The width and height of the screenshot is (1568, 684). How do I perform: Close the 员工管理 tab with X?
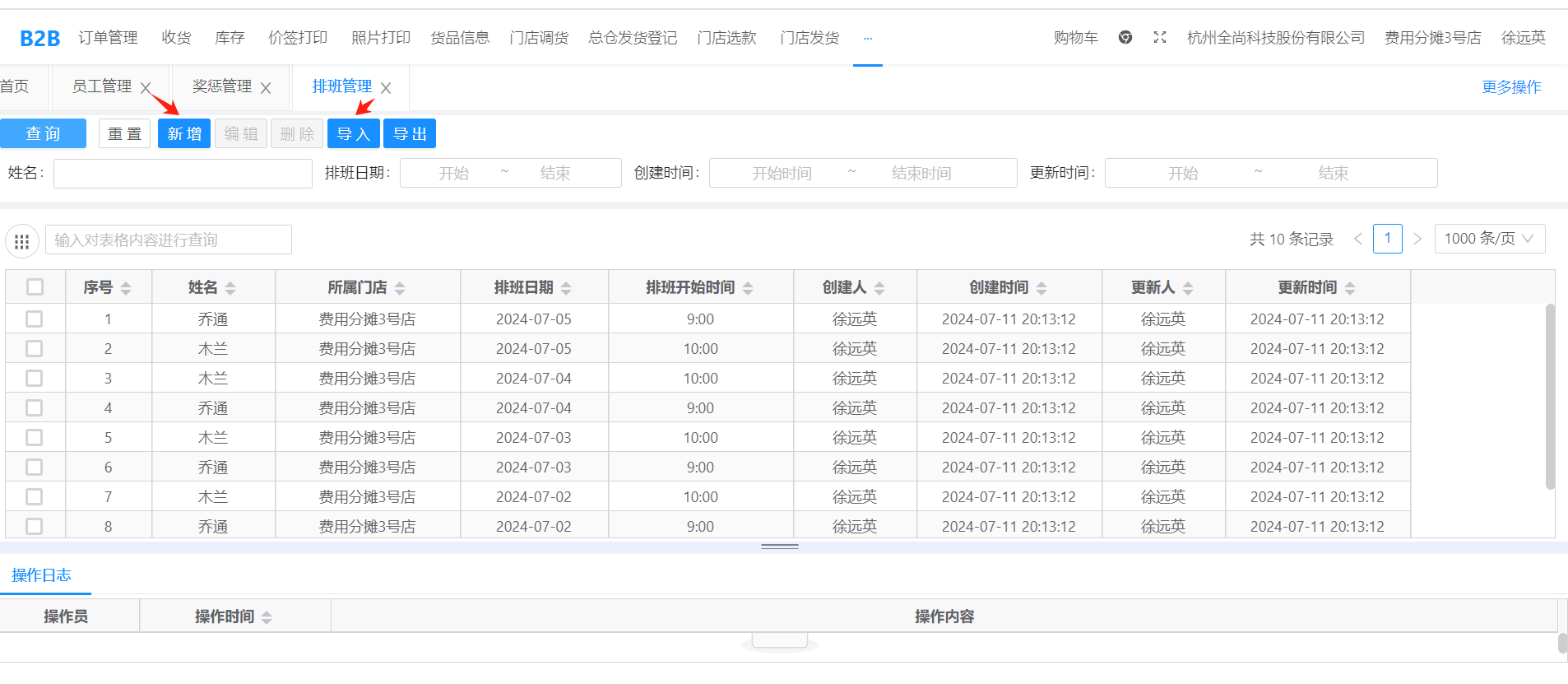point(146,87)
